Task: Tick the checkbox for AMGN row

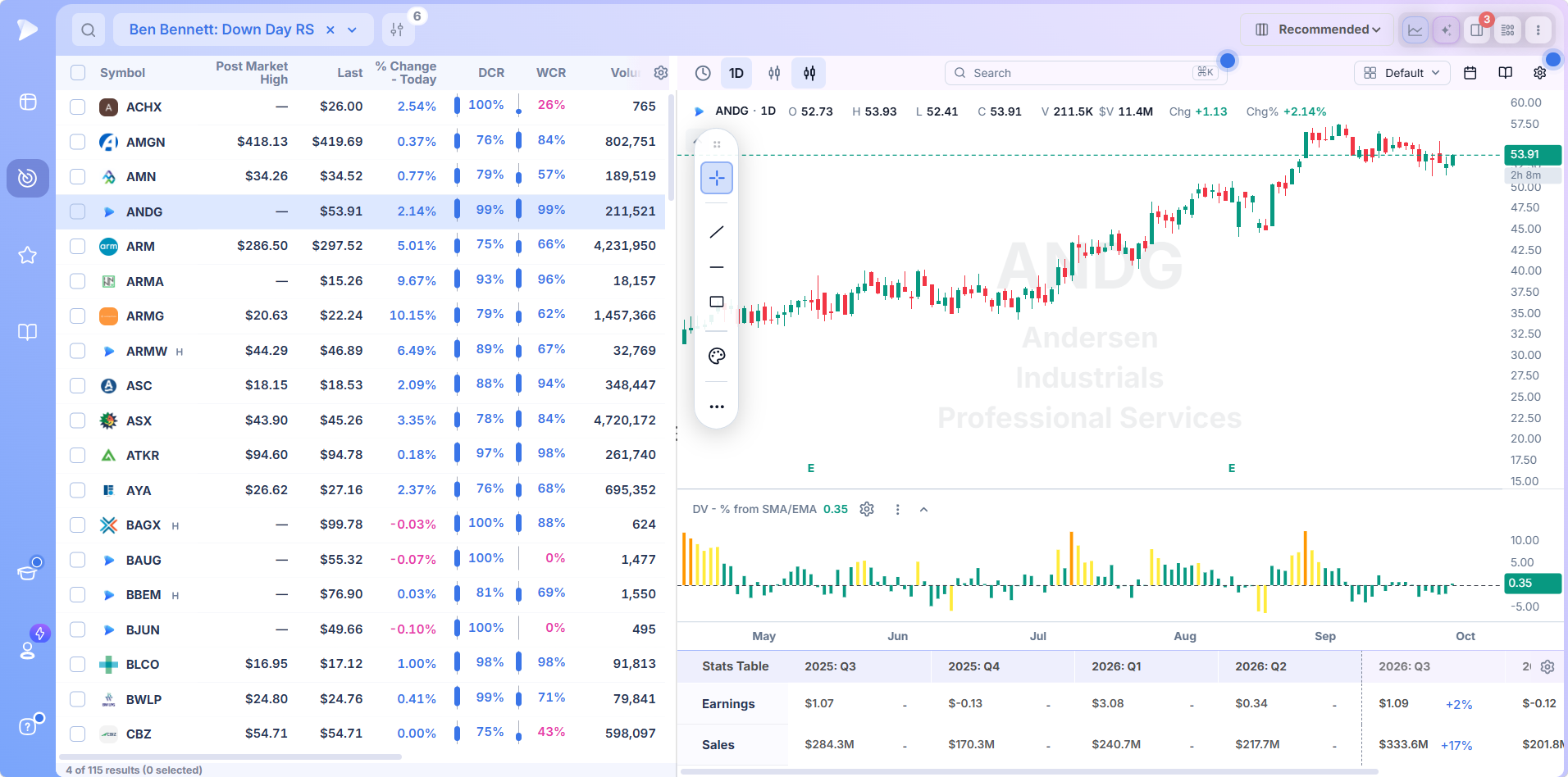Action: coord(78,142)
